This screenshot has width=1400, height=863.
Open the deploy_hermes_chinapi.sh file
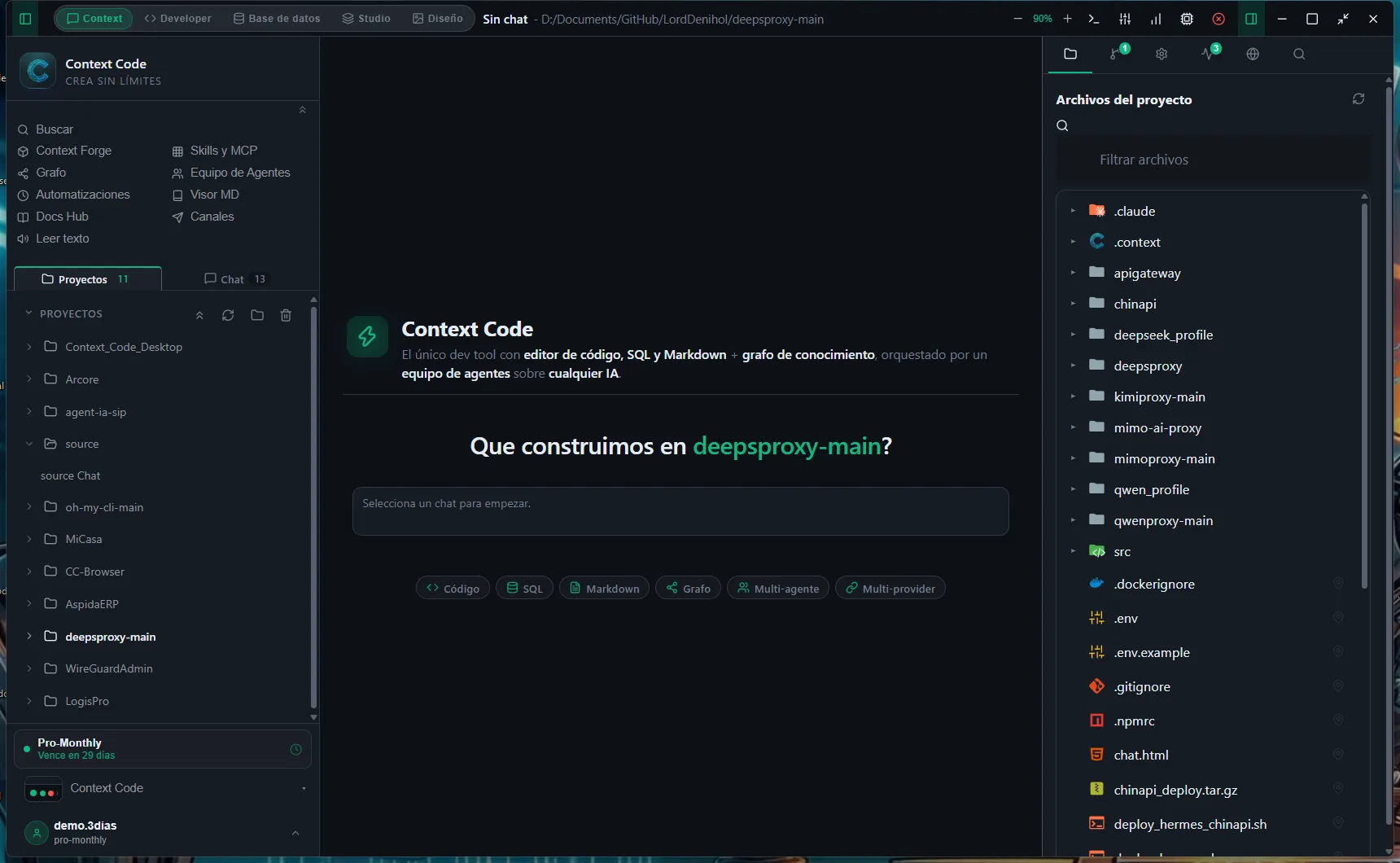(x=1189, y=824)
